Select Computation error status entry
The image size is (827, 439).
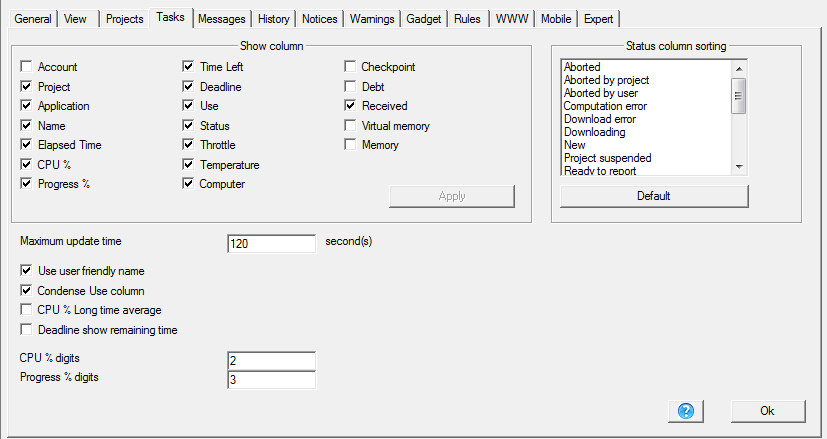pyautogui.click(x=605, y=106)
